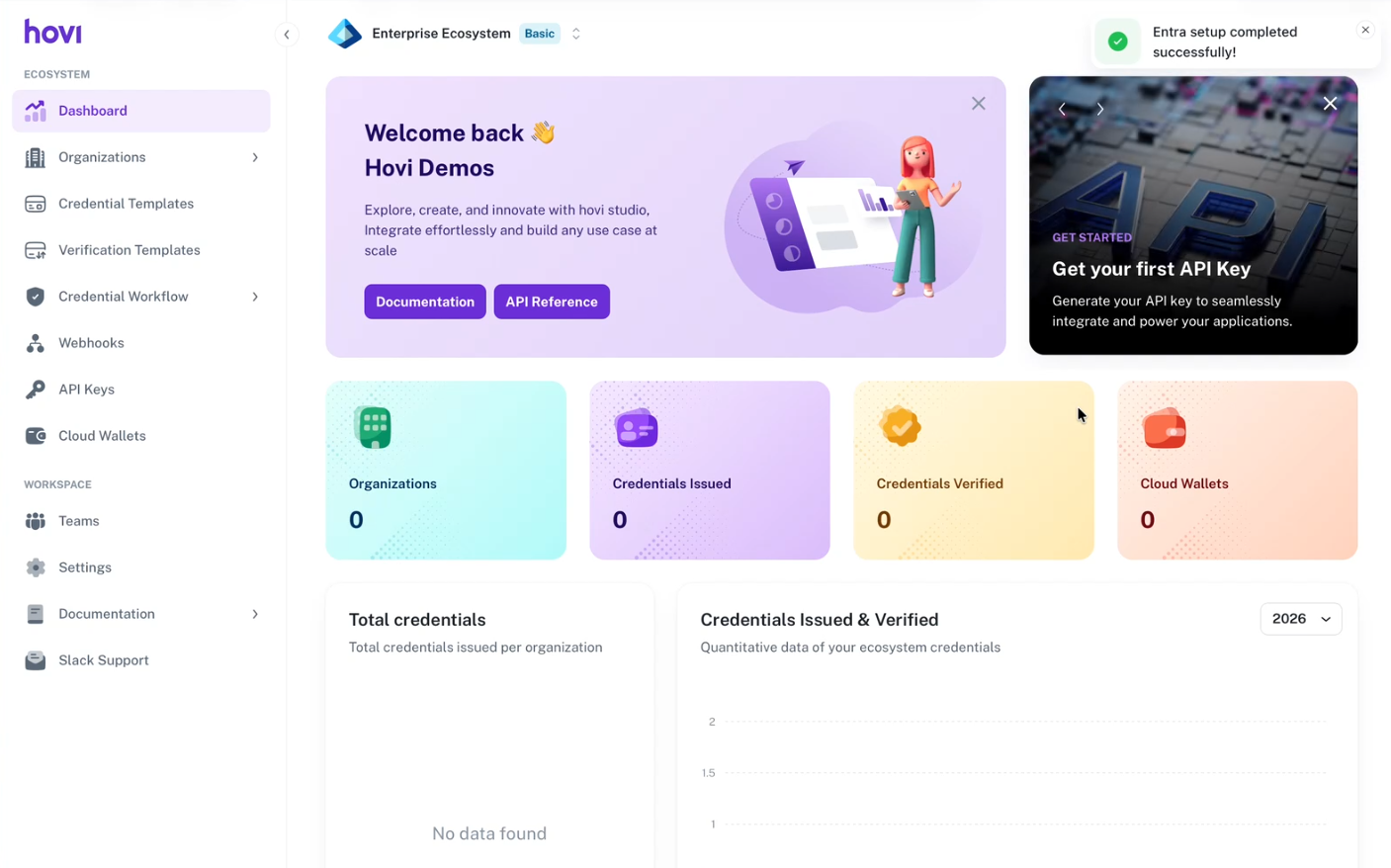The height and width of the screenshot is (868, 1391).
Task: Expand the Documentation sidebar submenu
Action: pos(255,614)
